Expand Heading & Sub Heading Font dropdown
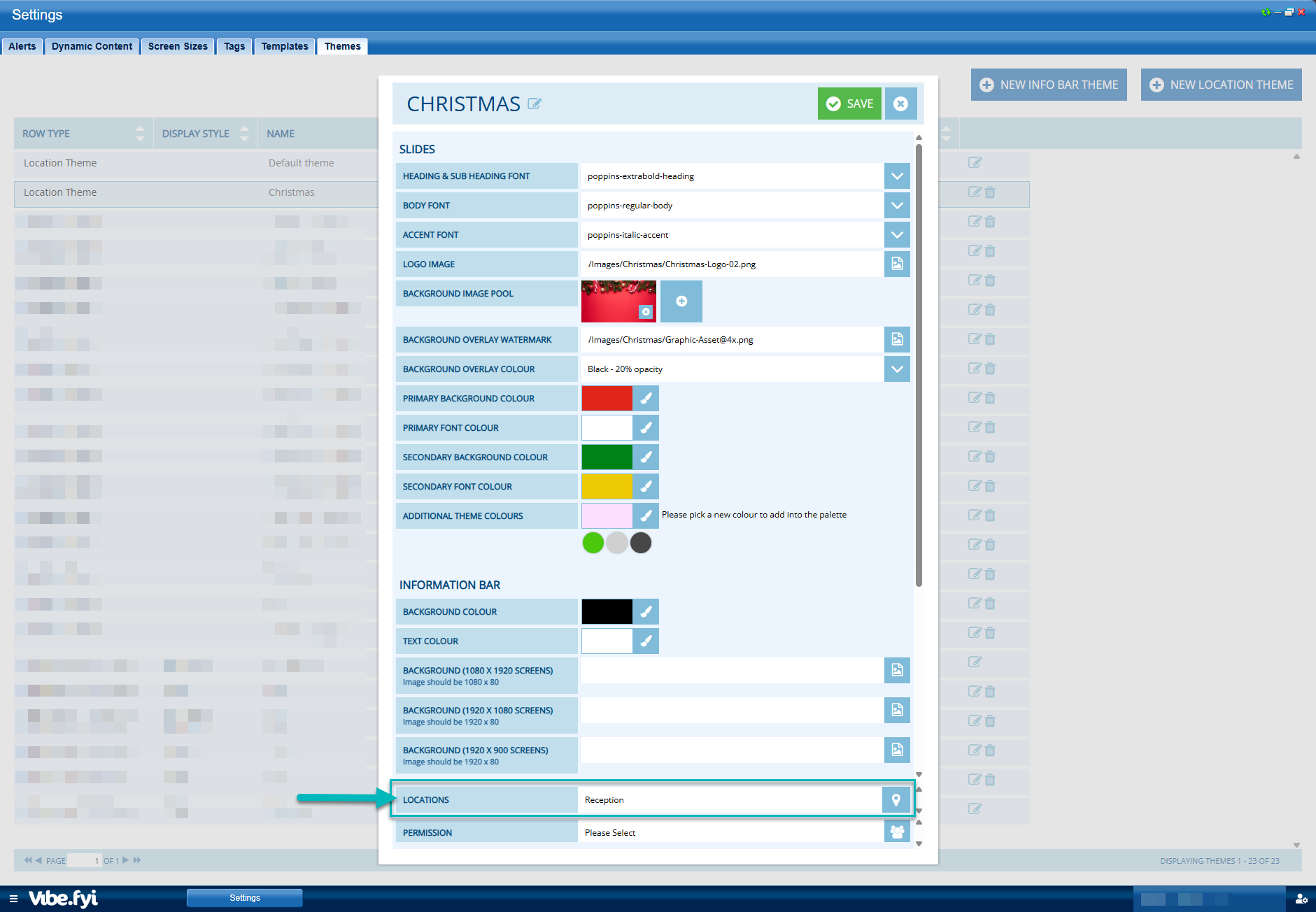The image size is (1316, 912). click(897, 176)
